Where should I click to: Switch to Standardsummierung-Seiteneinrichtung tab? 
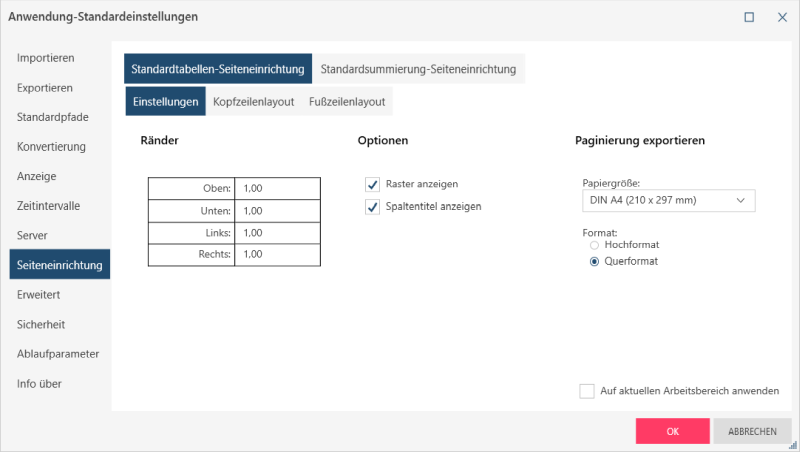(x=418, y=69)
